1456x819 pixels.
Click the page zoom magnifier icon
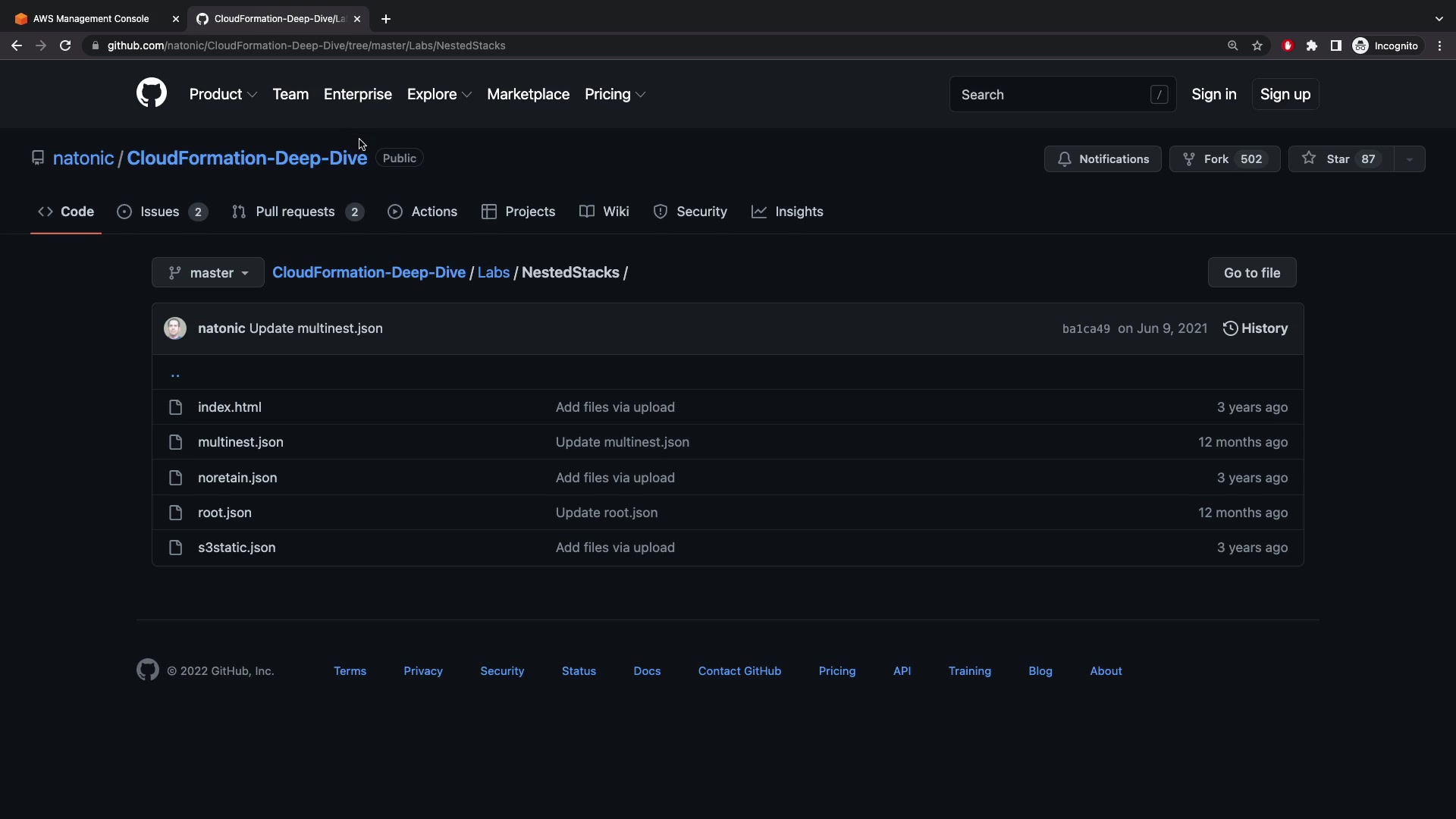(1233, 45)
